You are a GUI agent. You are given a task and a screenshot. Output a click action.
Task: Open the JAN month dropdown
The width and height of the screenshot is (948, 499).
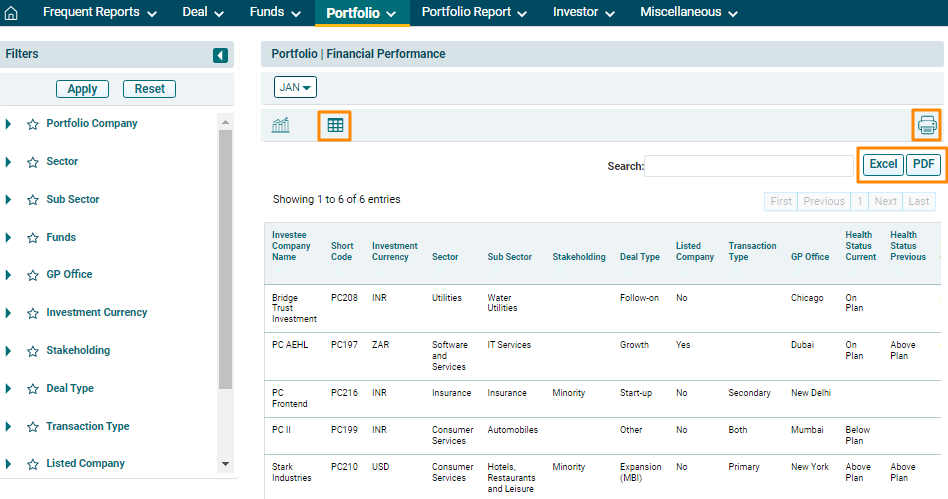(295, 87)
